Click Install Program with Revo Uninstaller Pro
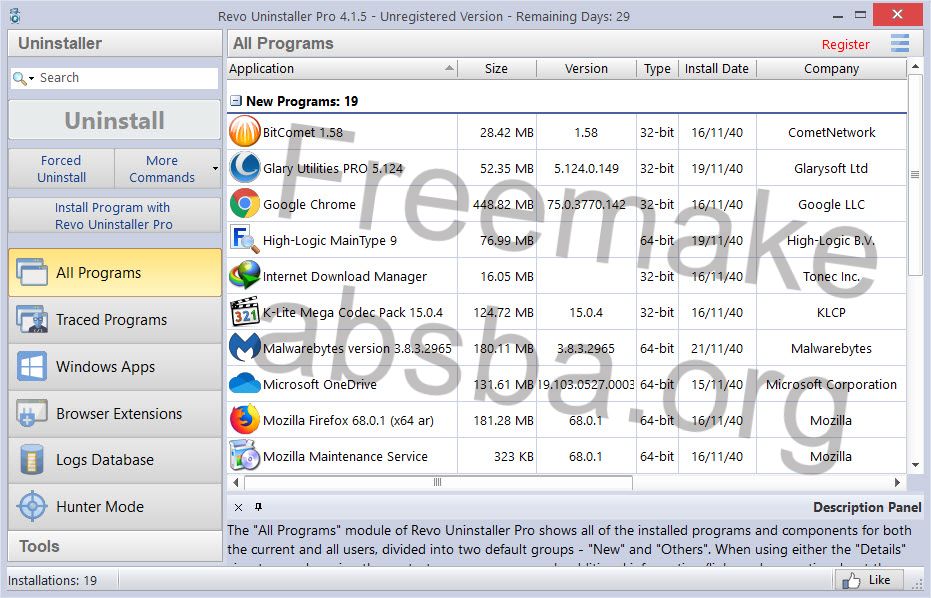This screenshot has height=598, width=931. [x=115, y=216]
